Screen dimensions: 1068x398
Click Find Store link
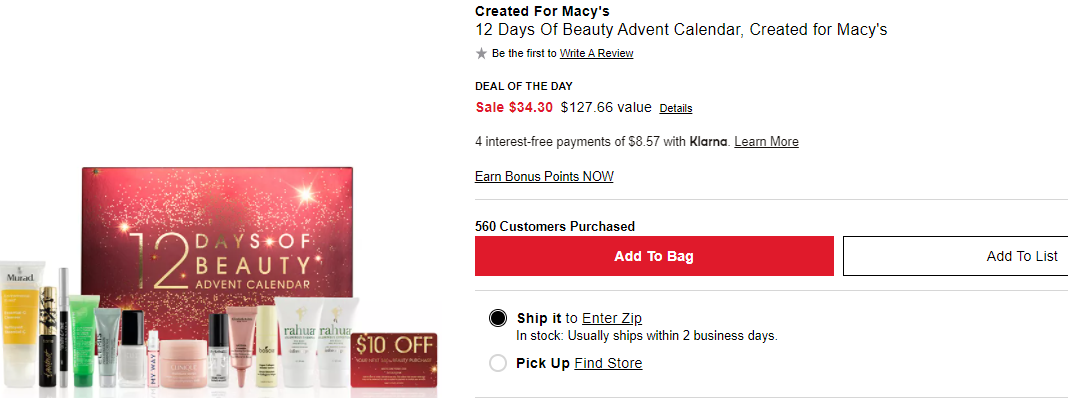[x=608, y=363]
